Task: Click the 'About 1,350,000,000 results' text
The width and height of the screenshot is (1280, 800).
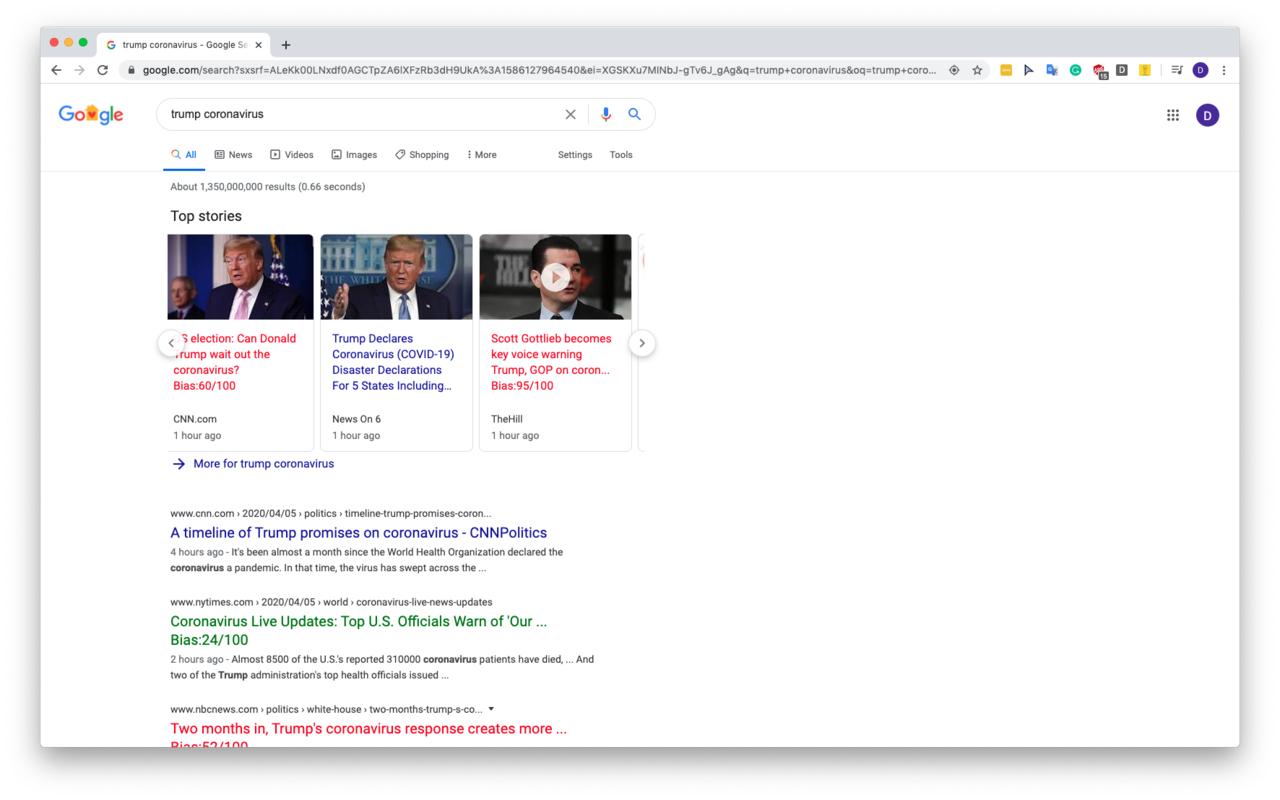Action: pyautogui.click(x=267, y=187)
